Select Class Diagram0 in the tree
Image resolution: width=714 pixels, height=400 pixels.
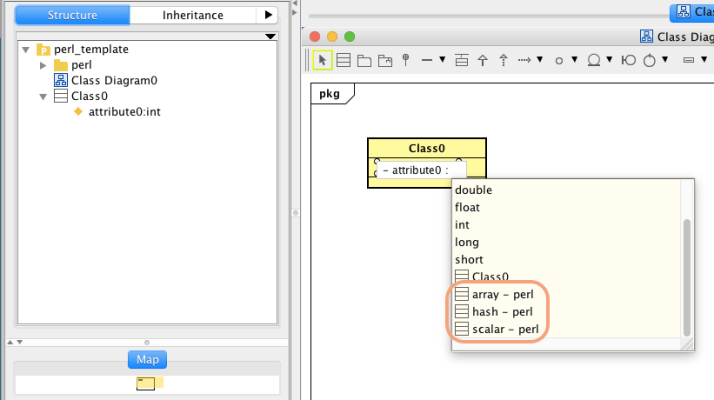click(114, 81)
